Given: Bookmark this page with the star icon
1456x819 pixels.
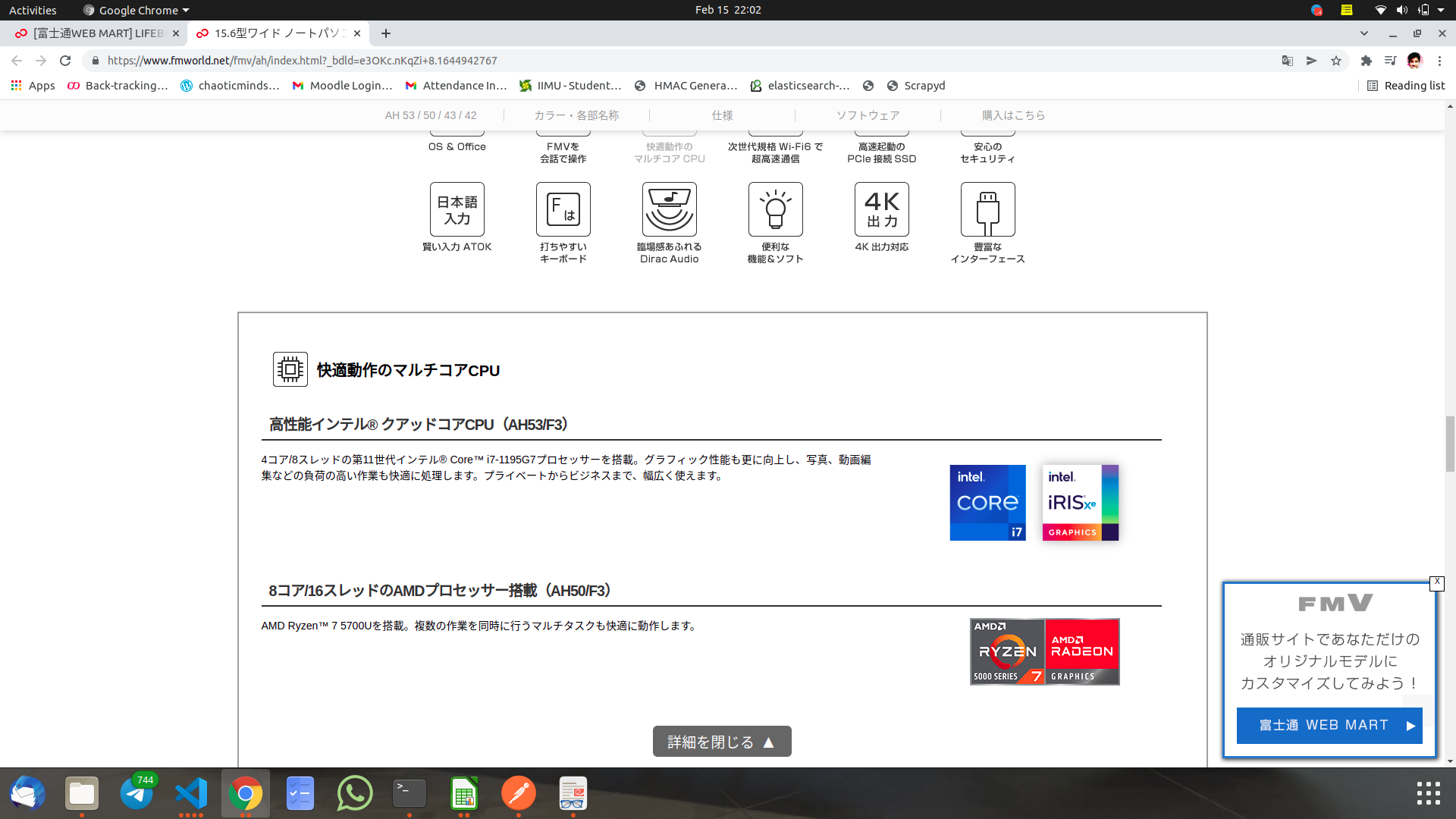Looking at the screenshot, I should tap(1336, 61).
